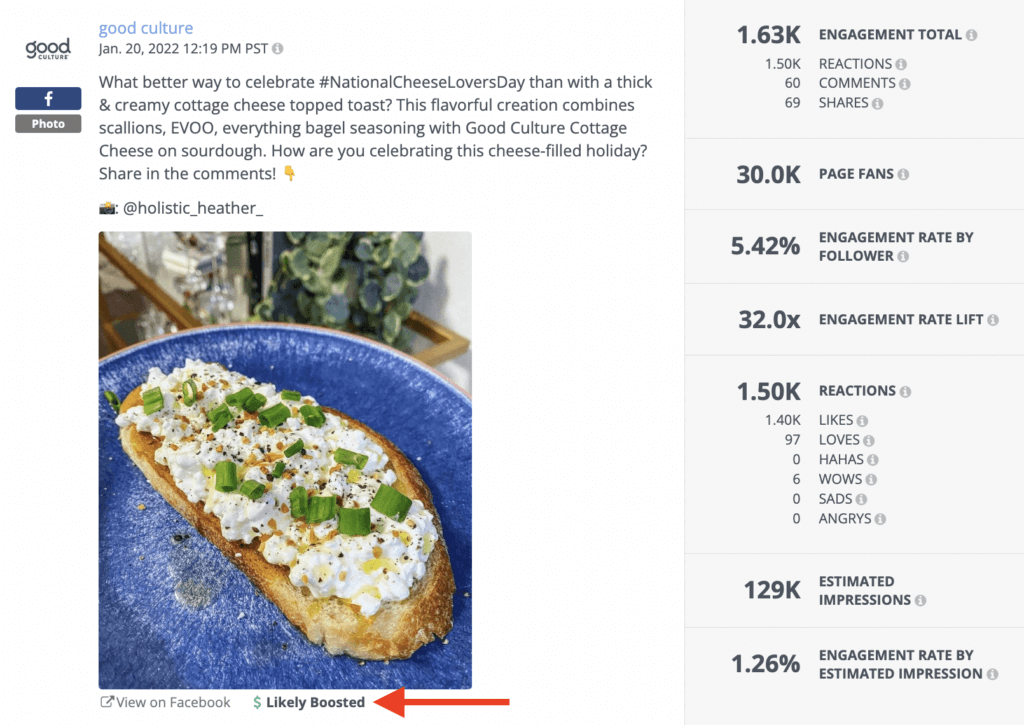Open the info tooltip beside Comments count
This screenshot has width=1024, height=725.
tap(905, 83)
